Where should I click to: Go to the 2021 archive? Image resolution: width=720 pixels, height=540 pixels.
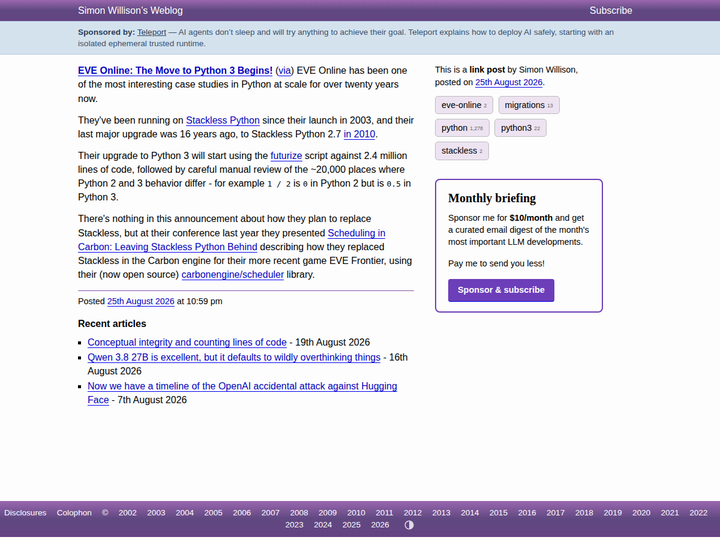pos(669,513)
